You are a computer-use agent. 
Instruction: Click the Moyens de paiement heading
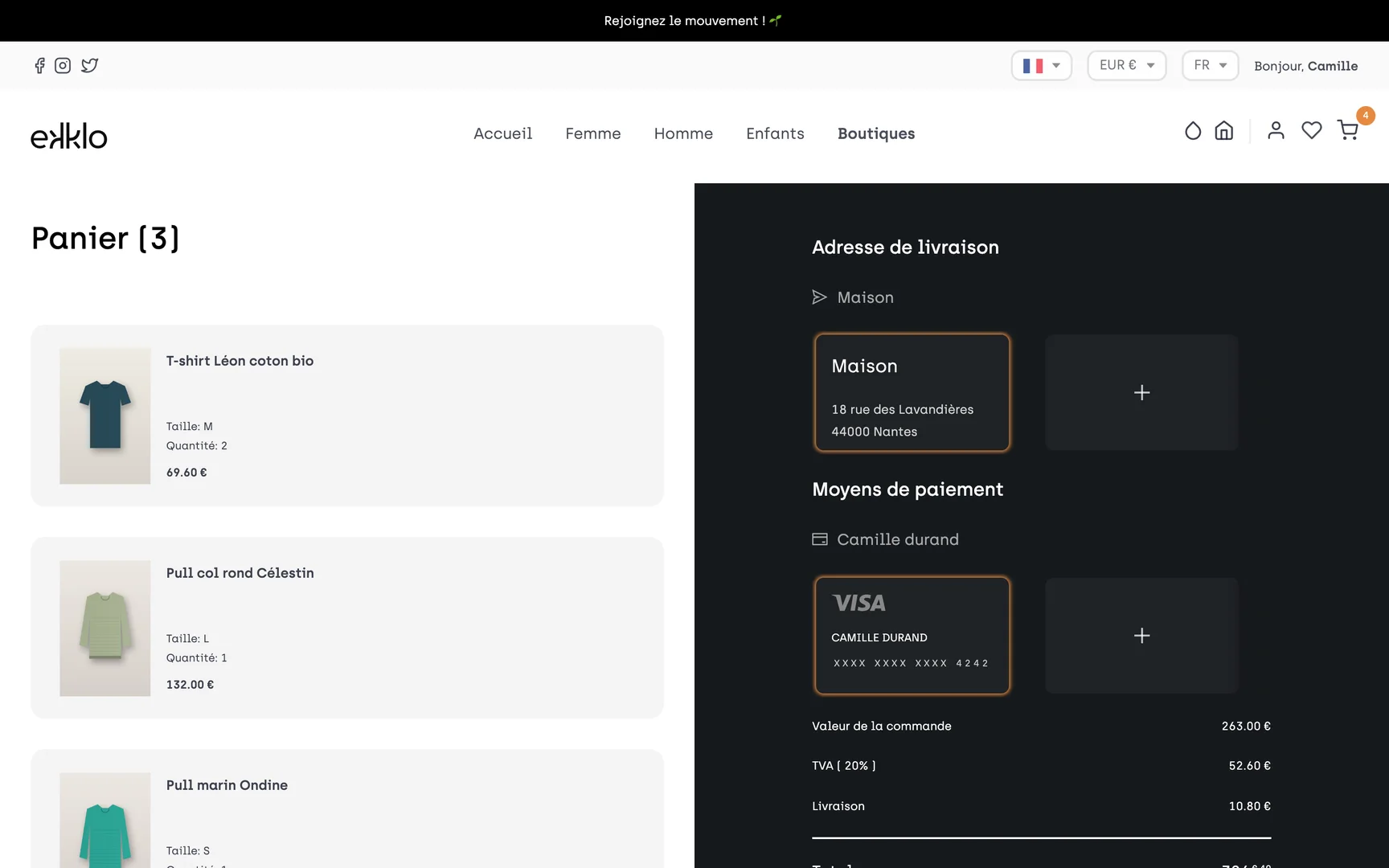click(908, 489)
